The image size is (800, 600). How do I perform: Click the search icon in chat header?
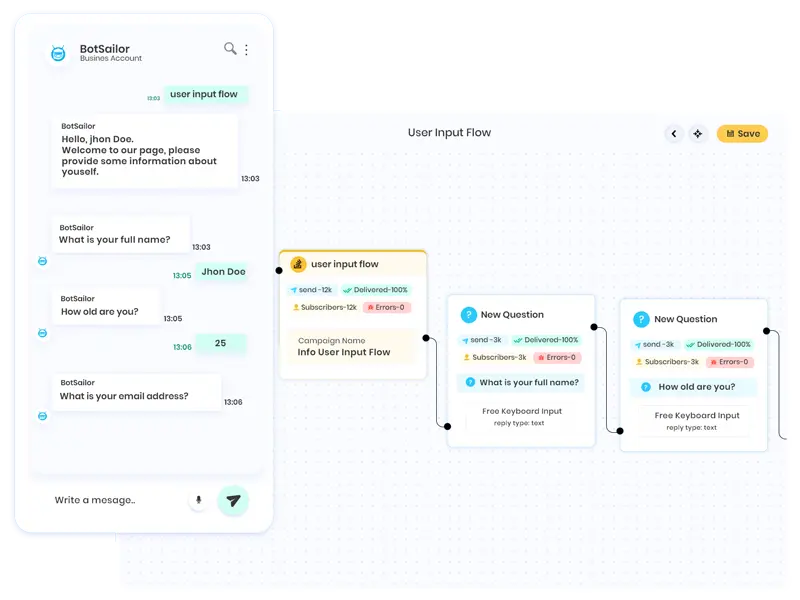tap(230, 49)
